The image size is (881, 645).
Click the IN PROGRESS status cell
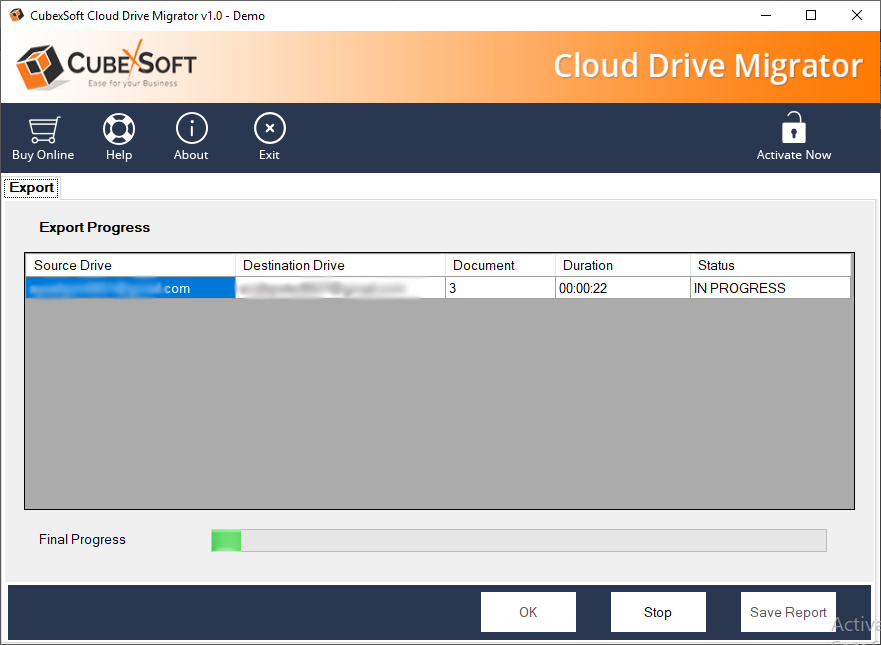(770, 288)
